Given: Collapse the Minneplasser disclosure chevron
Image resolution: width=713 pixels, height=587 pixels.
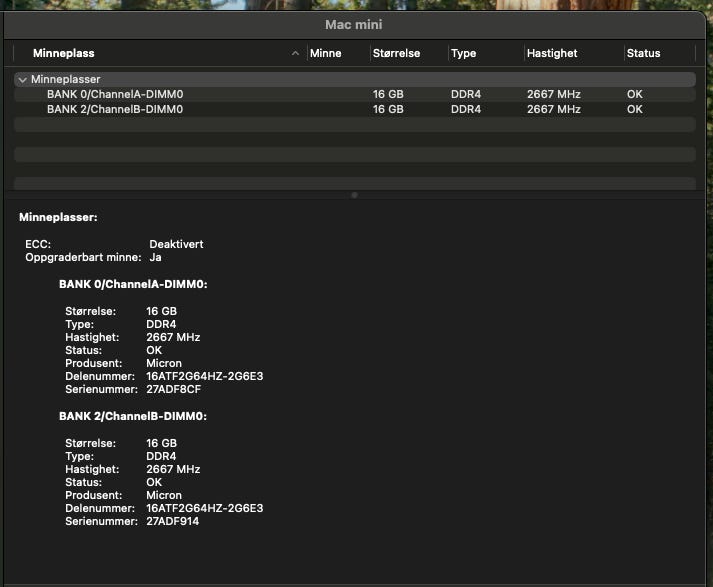Looking at the screenshot, I should tap(22, 80).
